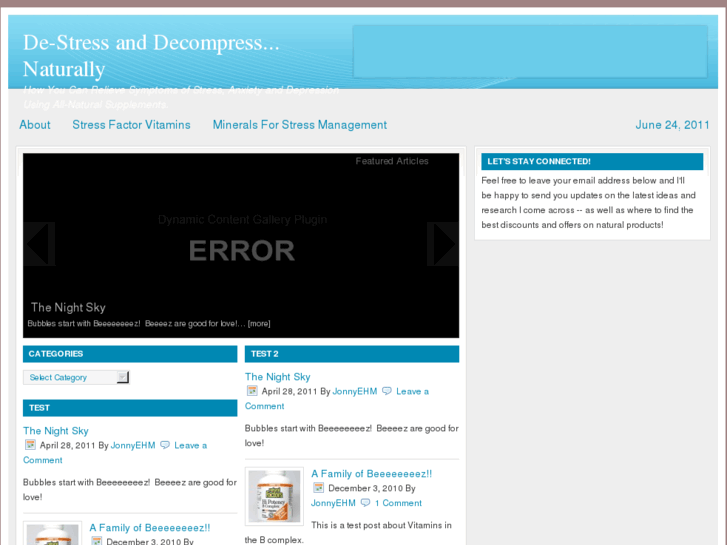
Task: Open The Night Sky post under TEST 2
Action: (277, 377)
